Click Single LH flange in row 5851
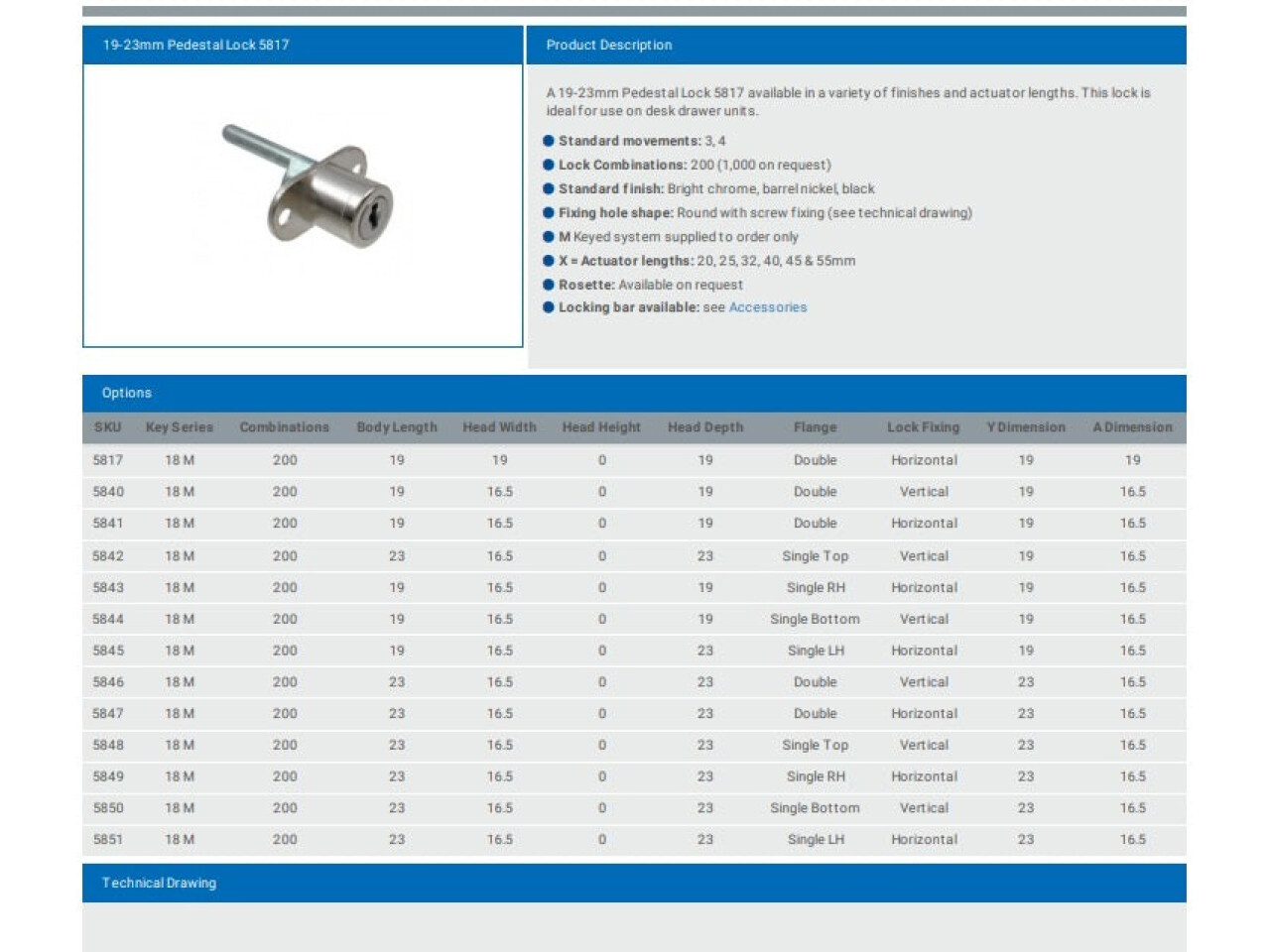 tap(816, 840)
